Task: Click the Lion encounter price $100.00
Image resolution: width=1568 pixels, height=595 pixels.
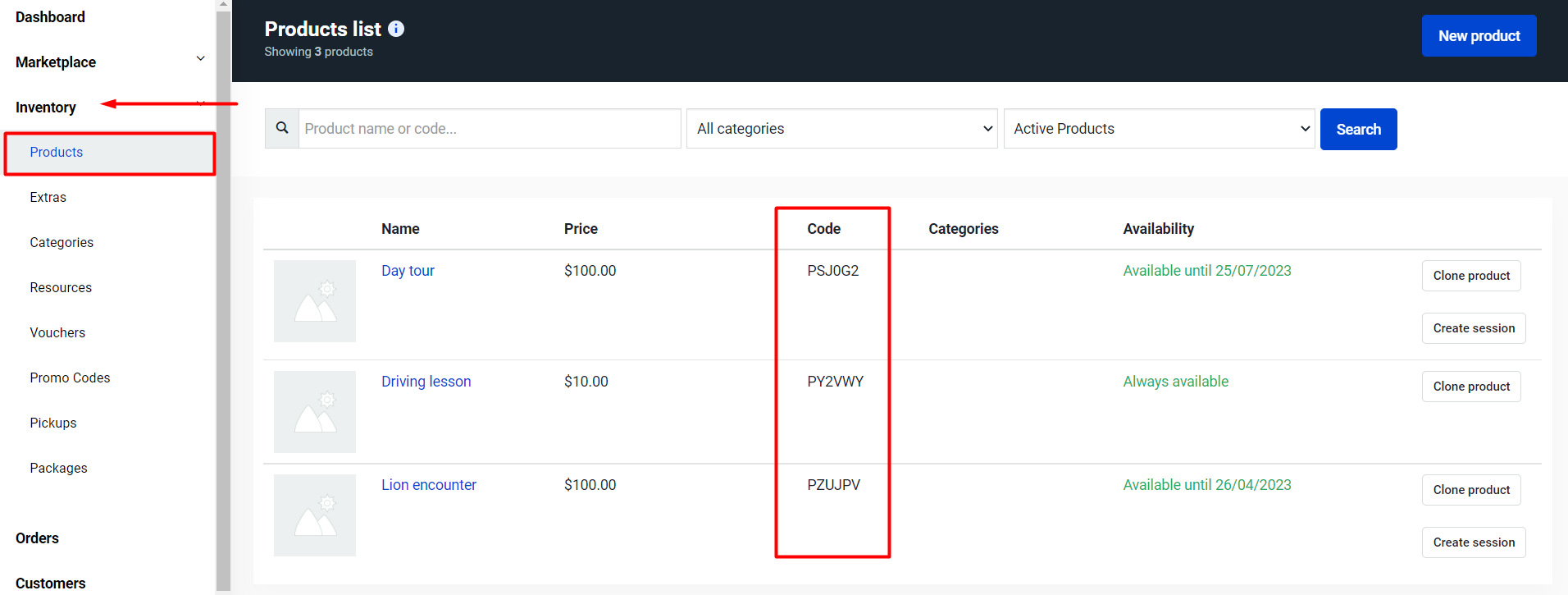Action: 590,485
